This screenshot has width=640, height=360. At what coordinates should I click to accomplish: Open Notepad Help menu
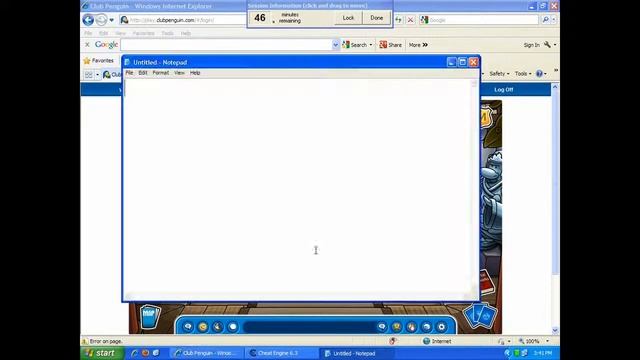(x=195, y=73)
